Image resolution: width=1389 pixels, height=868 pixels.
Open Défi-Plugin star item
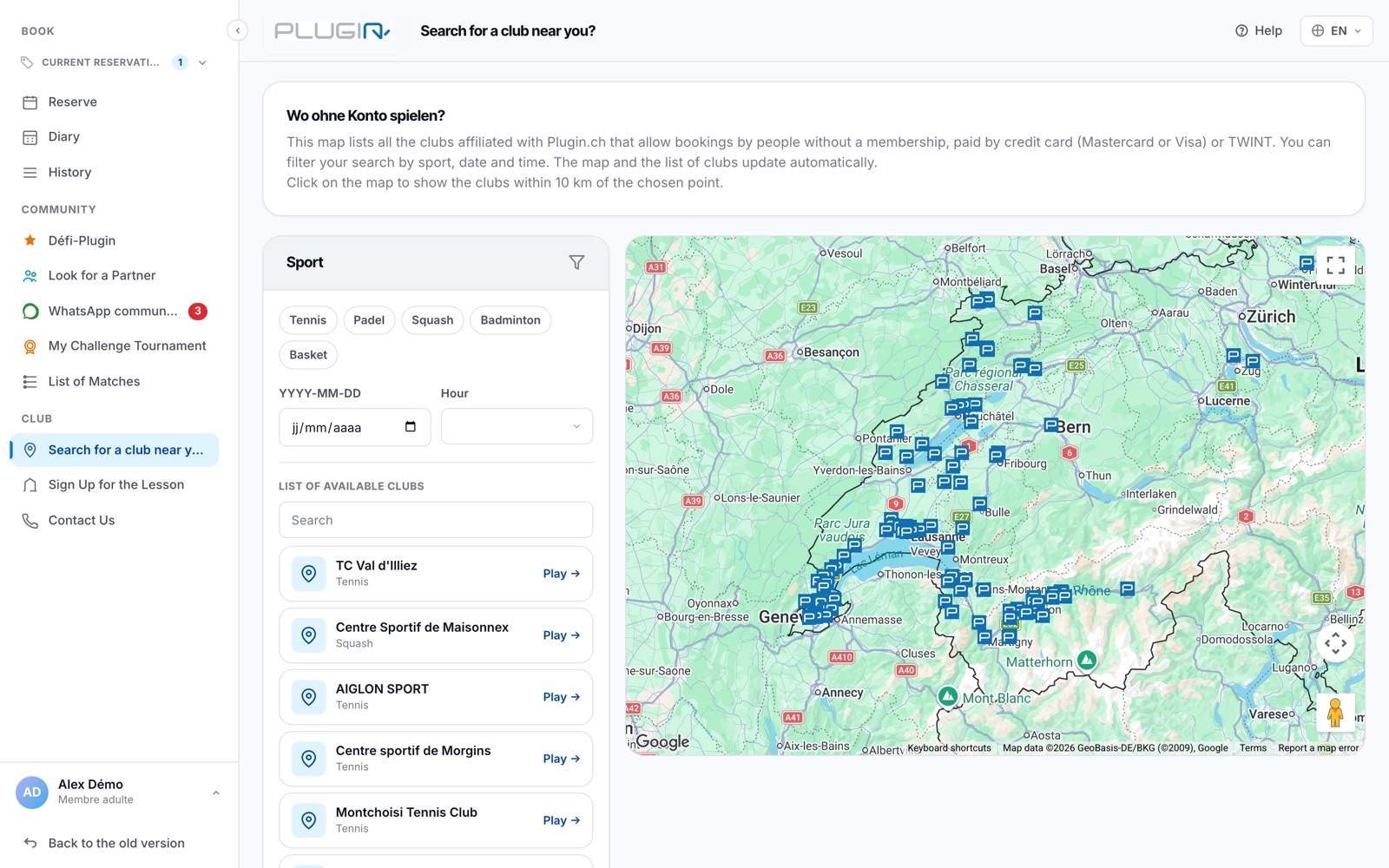point(115,240)
